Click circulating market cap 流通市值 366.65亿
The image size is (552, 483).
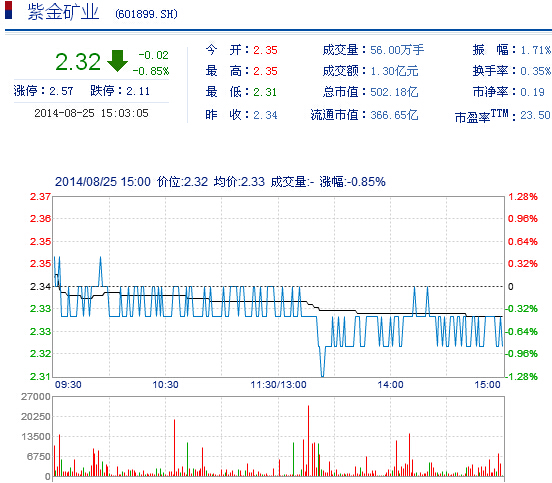tap(364, 115)
